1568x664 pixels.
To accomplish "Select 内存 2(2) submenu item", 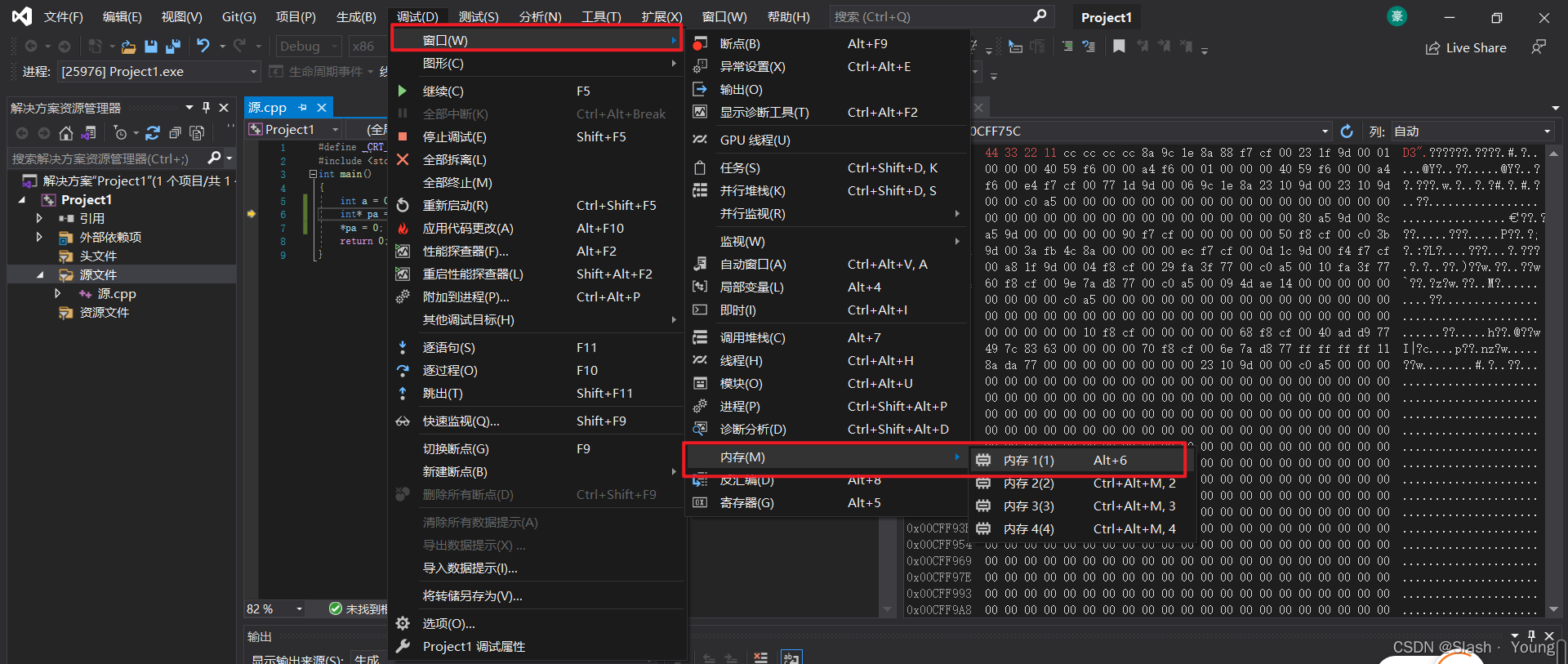I will [x=1082, y=484].
